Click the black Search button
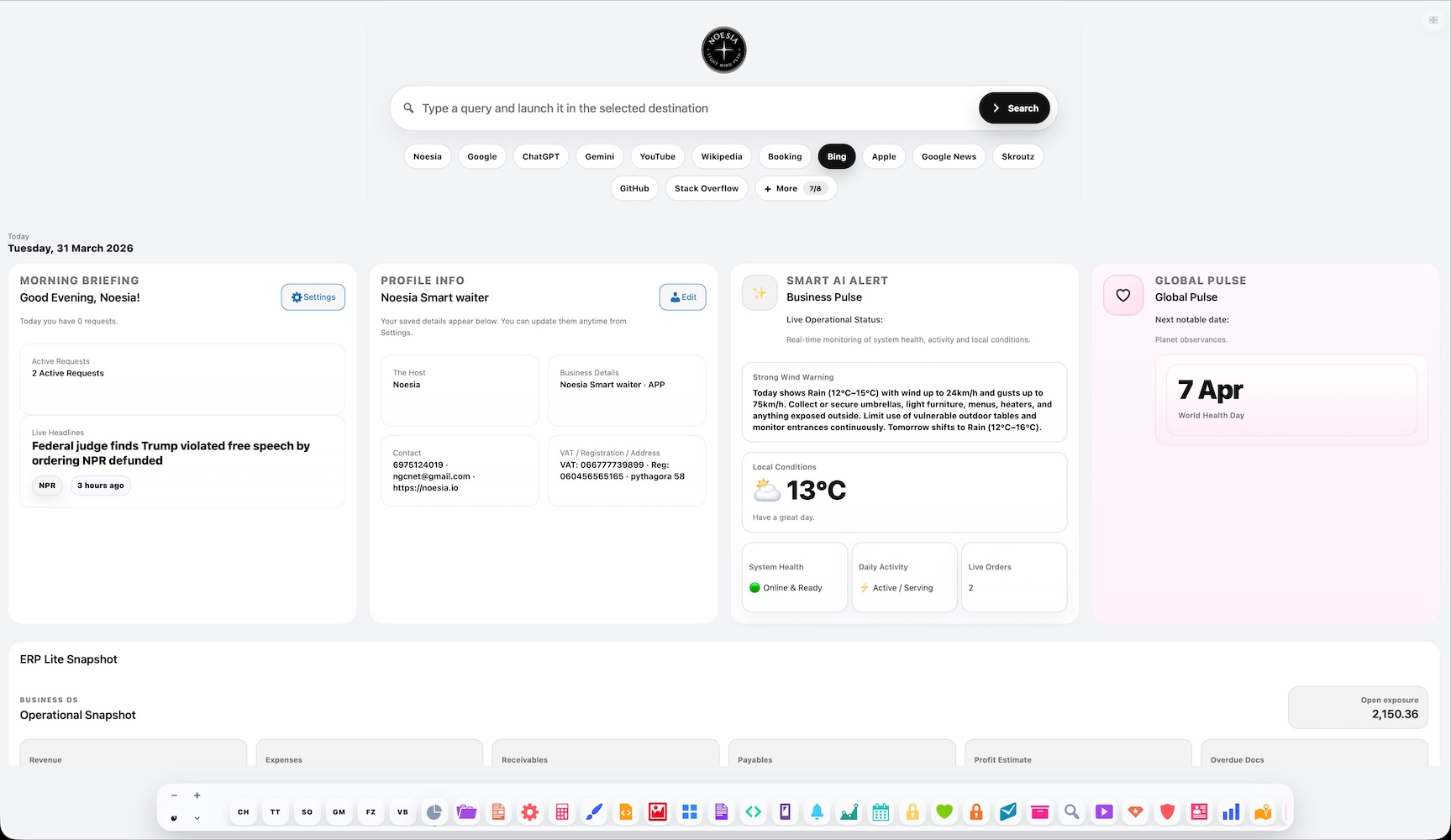The image size is (1451, 840). point(1014,108)
